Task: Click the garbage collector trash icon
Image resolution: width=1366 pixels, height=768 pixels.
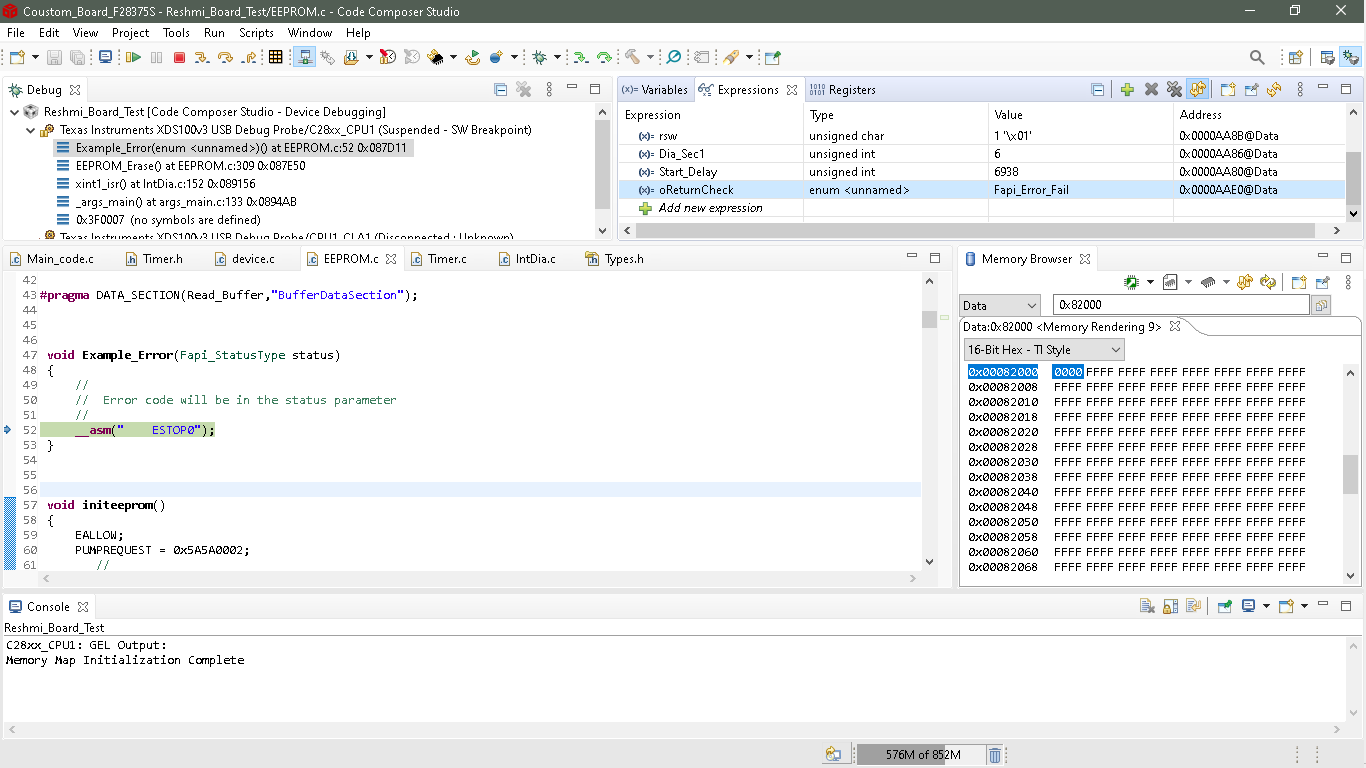Action: 995,755
